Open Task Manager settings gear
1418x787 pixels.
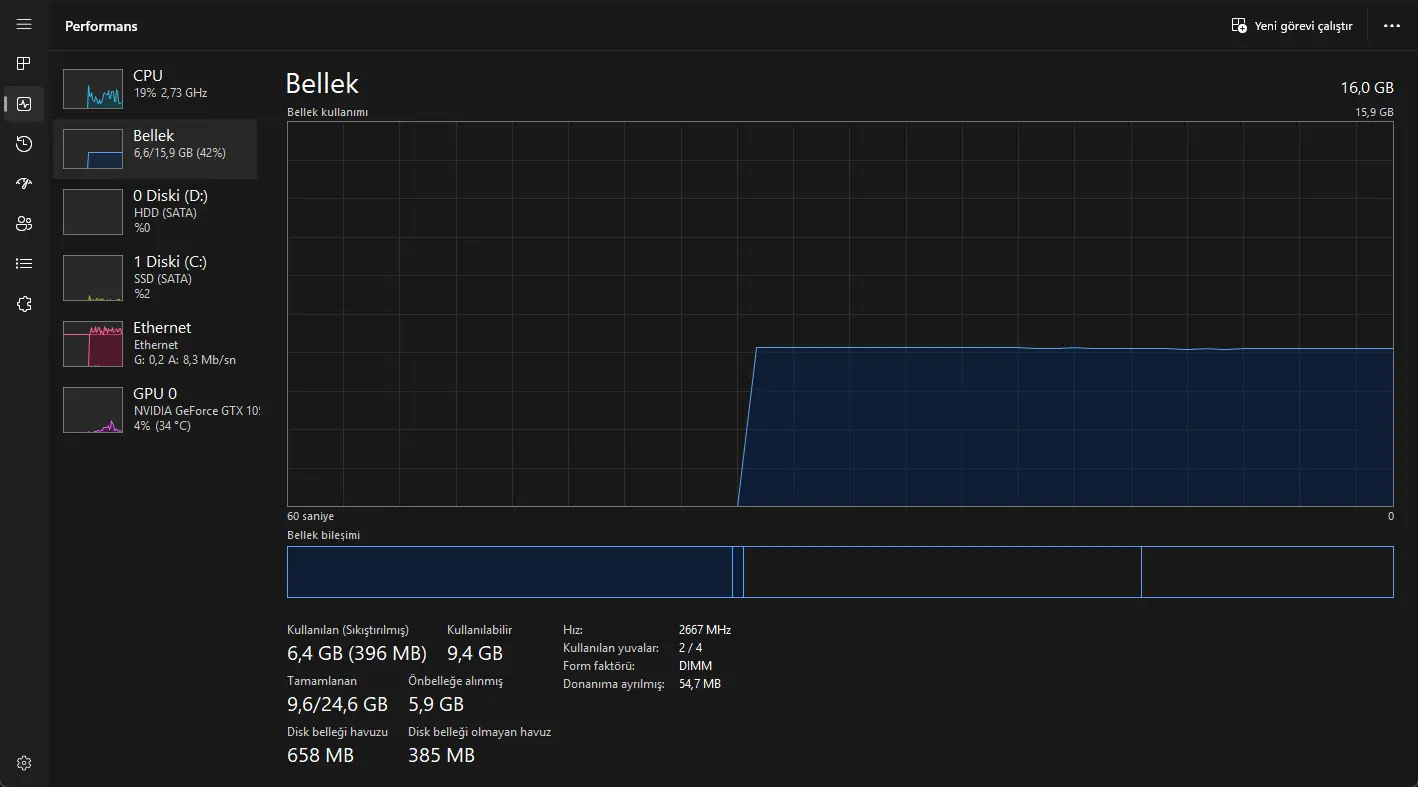tap(24, 763)
